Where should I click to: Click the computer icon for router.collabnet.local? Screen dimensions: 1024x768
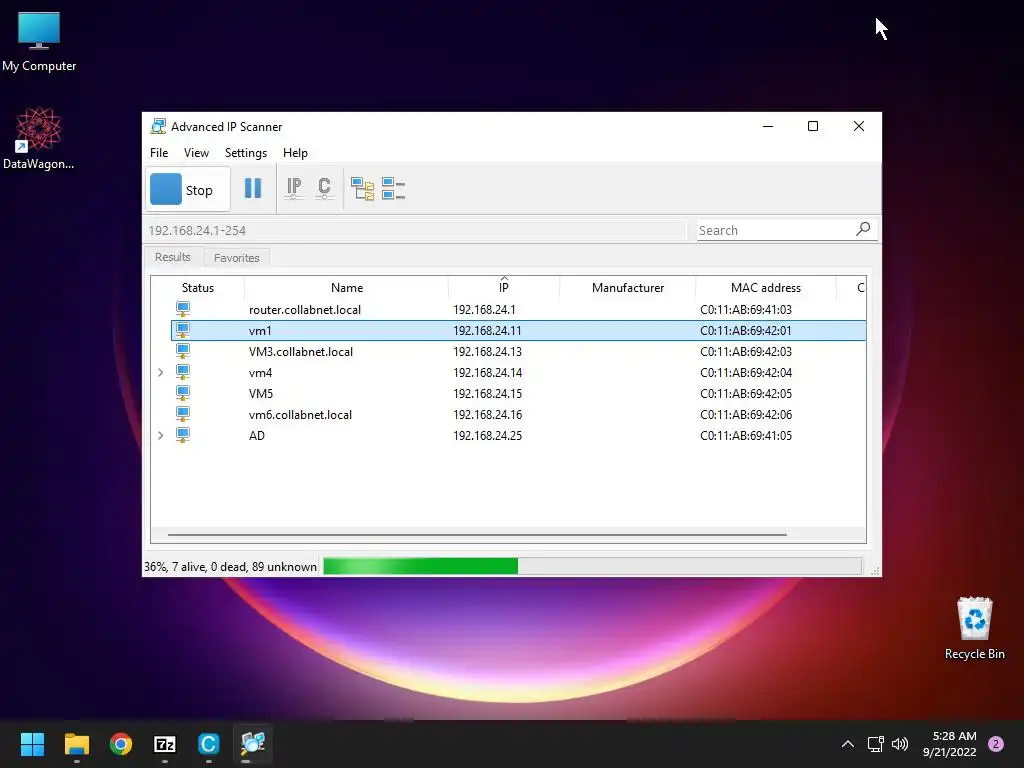183,309
